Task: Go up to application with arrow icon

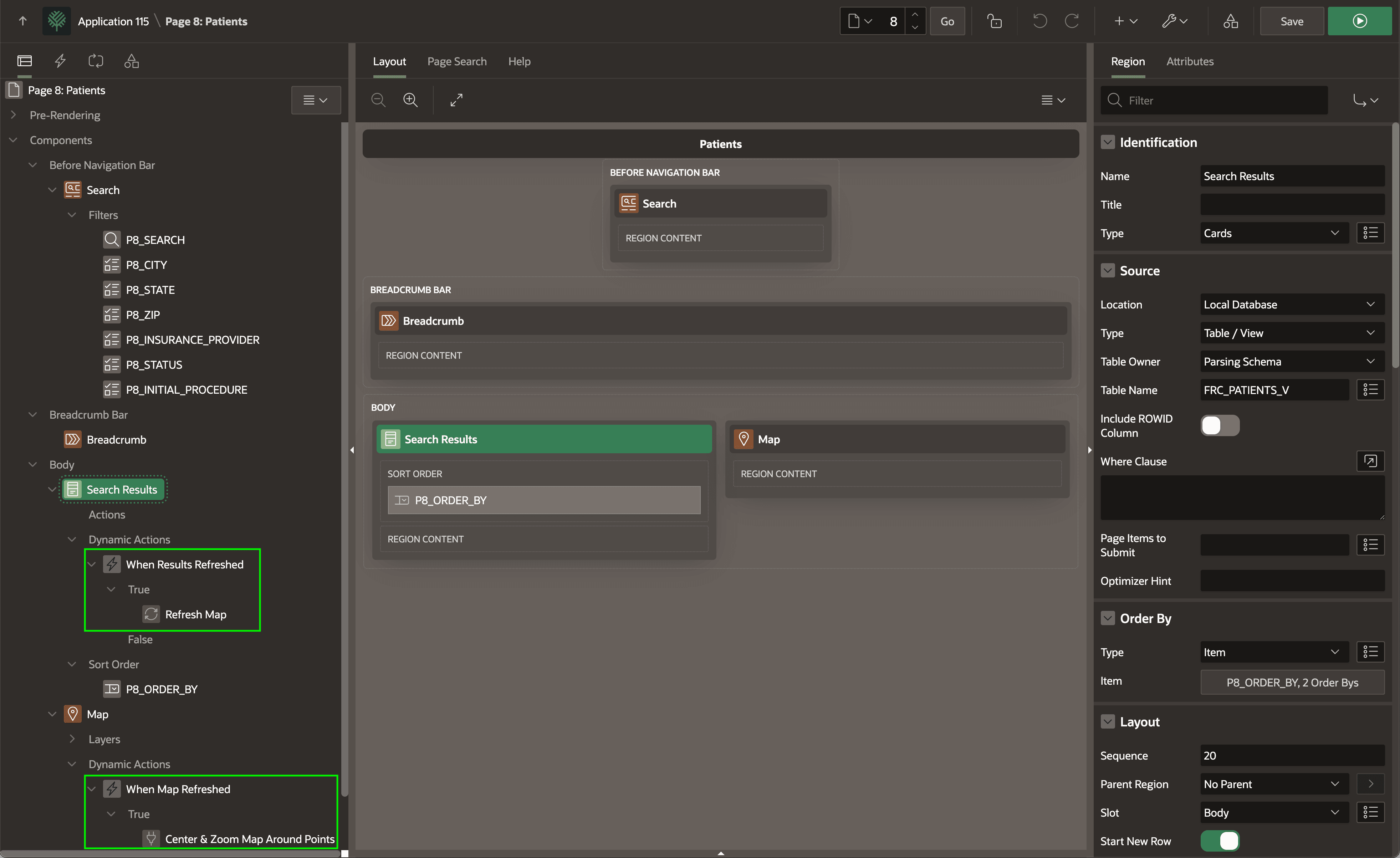Action: click(x=23, y=21)
